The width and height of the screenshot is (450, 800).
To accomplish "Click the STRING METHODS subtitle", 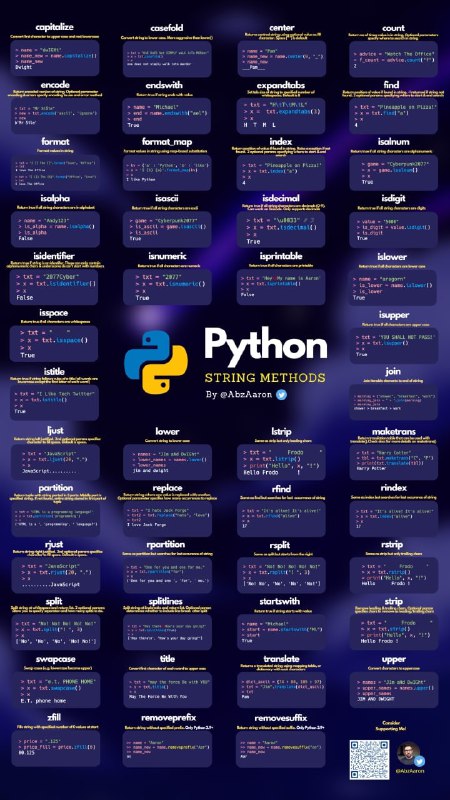I will point(265,378).
